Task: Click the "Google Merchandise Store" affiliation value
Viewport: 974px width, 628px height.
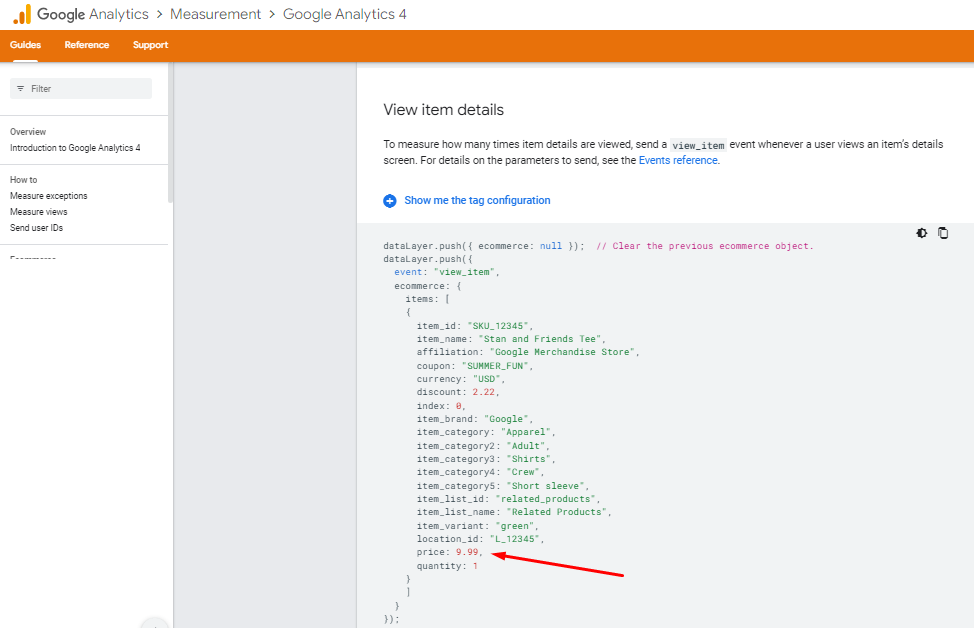Action: pos(564,352)
